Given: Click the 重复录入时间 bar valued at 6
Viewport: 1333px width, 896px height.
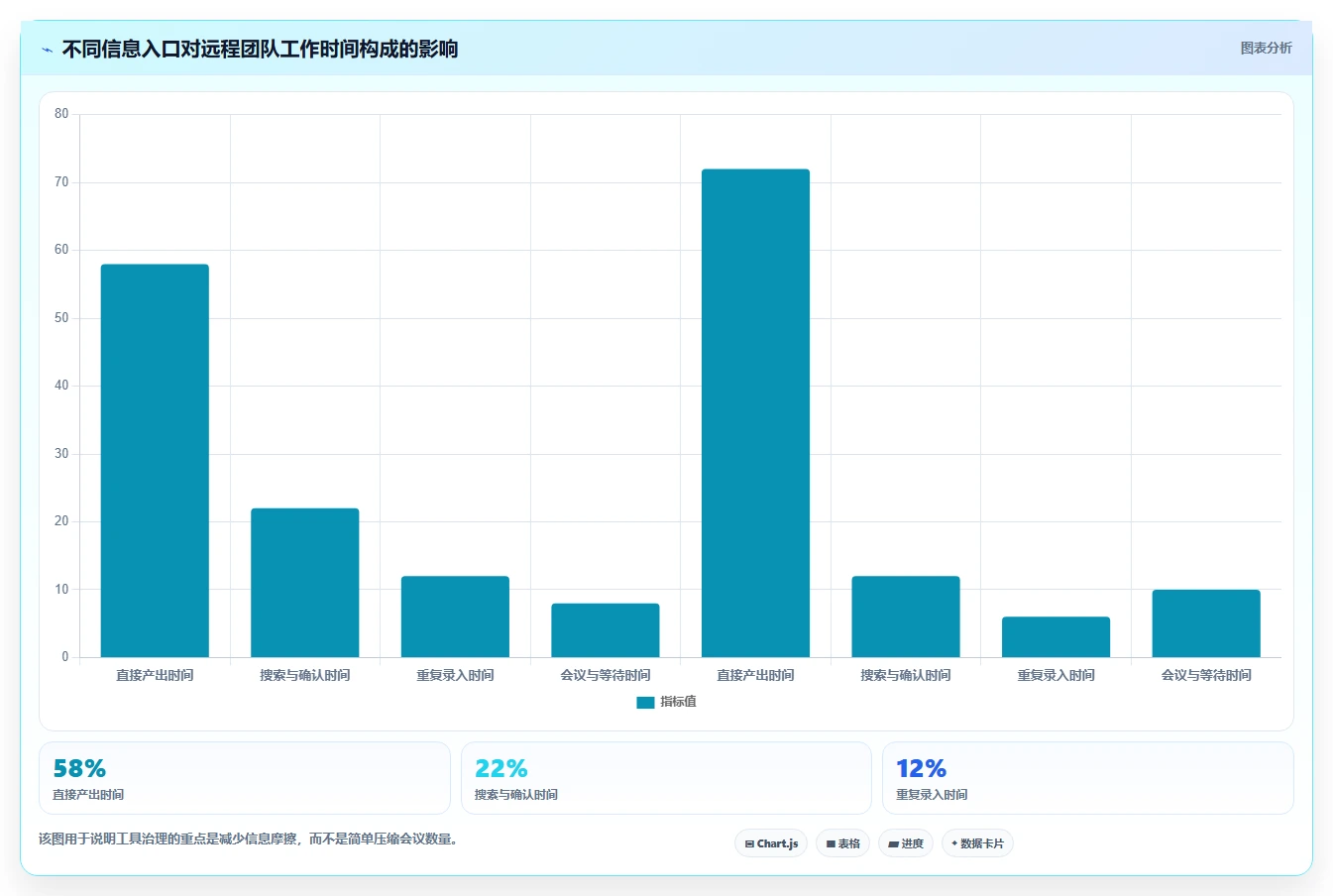Looking at the screenshot, I should (x=1055, y=637).
